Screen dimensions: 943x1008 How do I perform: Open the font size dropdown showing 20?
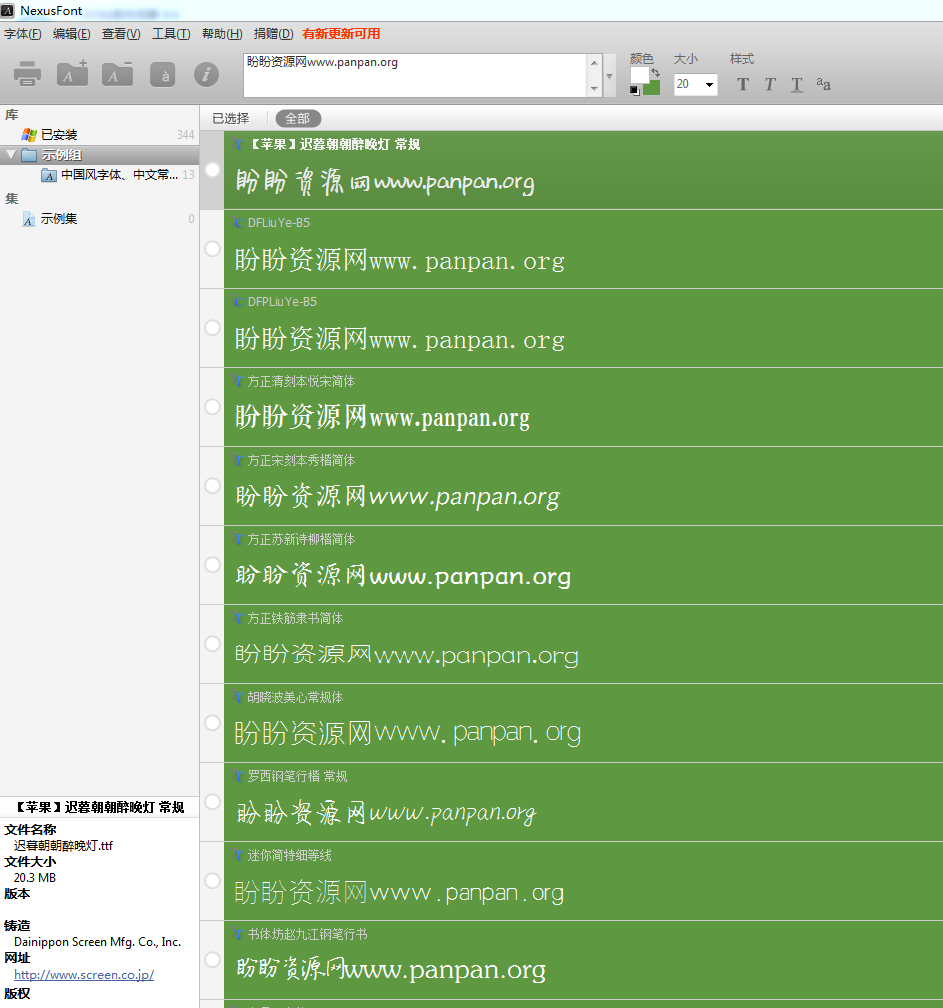(709, 84)
